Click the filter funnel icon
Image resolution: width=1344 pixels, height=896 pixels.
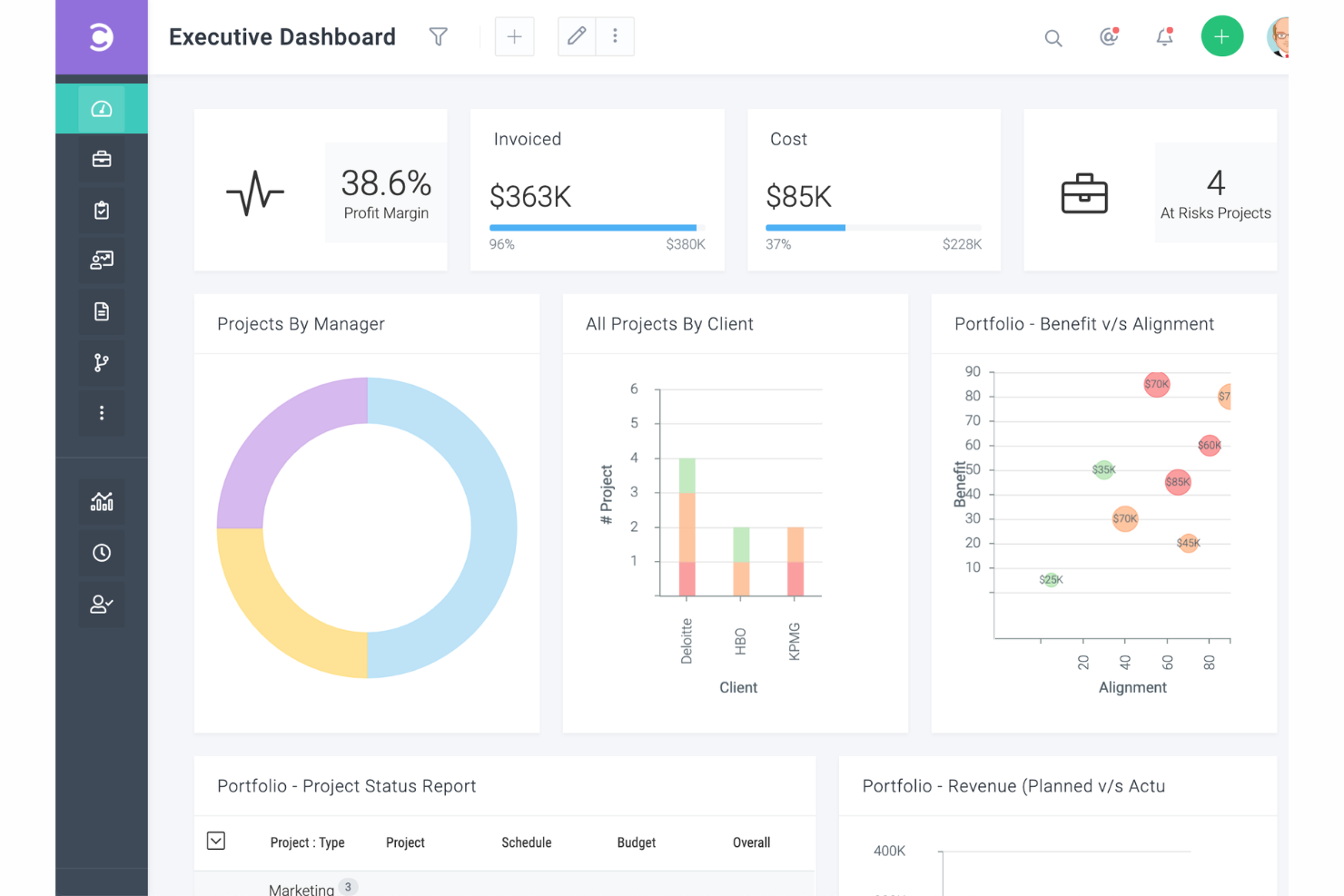pyautogui.click(x=439, y=37)
